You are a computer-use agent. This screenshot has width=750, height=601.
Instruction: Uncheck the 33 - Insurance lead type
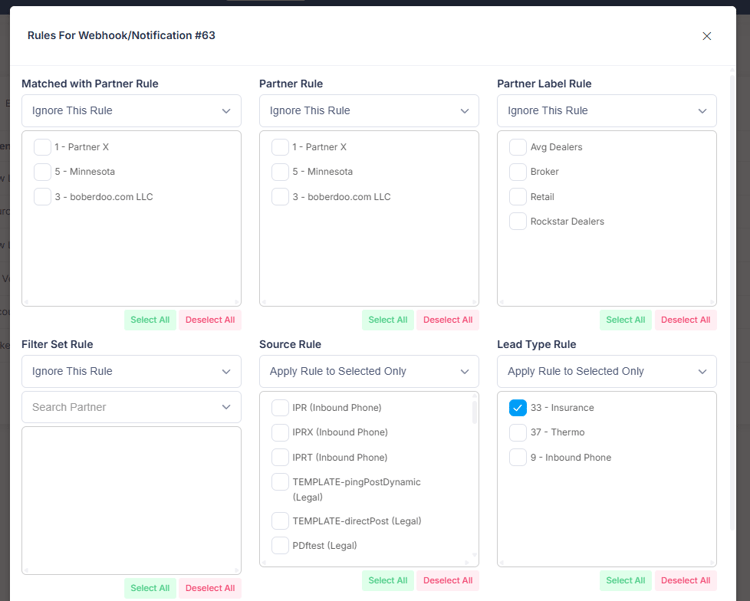pyautogui.click(x=518, y=408)
